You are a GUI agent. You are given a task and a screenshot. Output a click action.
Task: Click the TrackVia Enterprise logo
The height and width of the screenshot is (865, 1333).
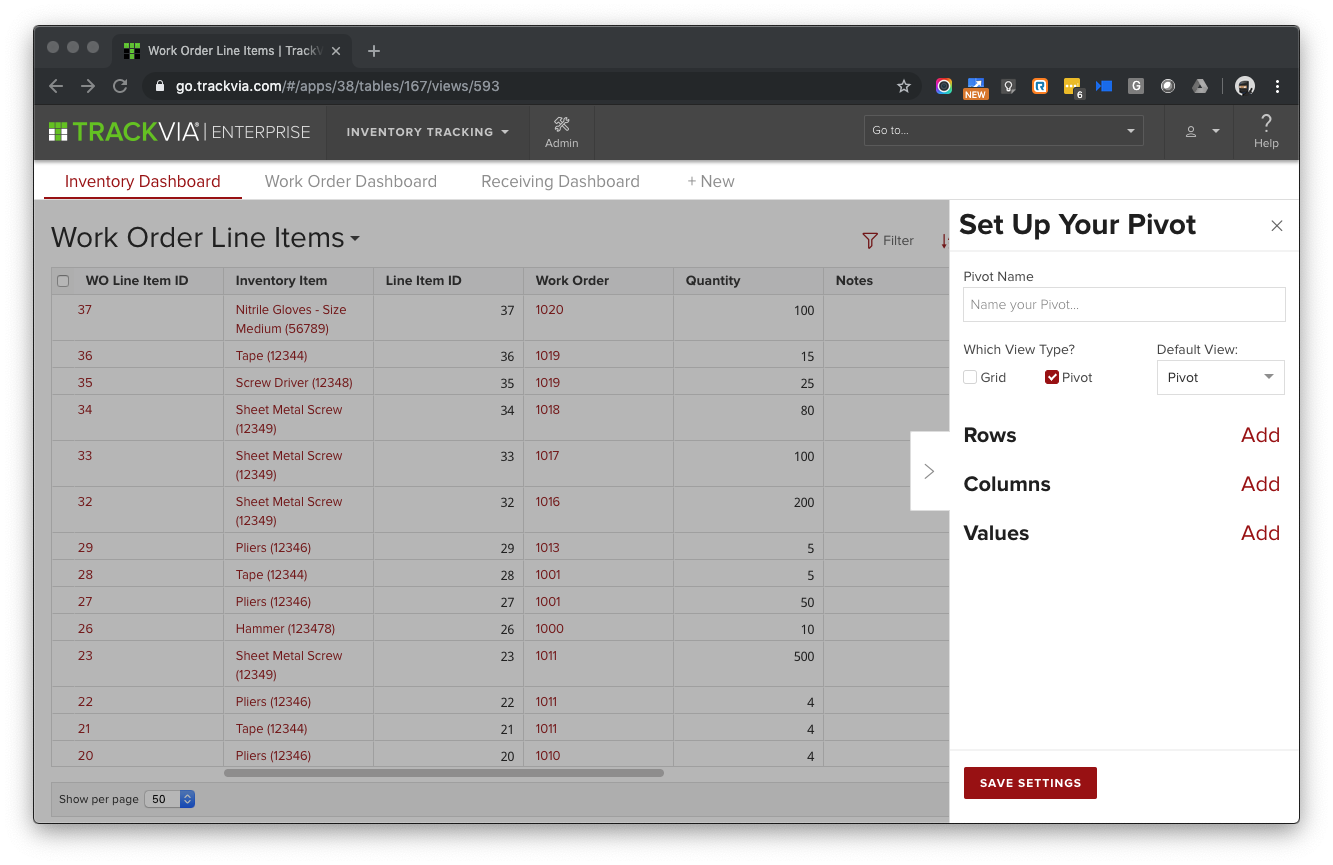[x=179, y=132]
